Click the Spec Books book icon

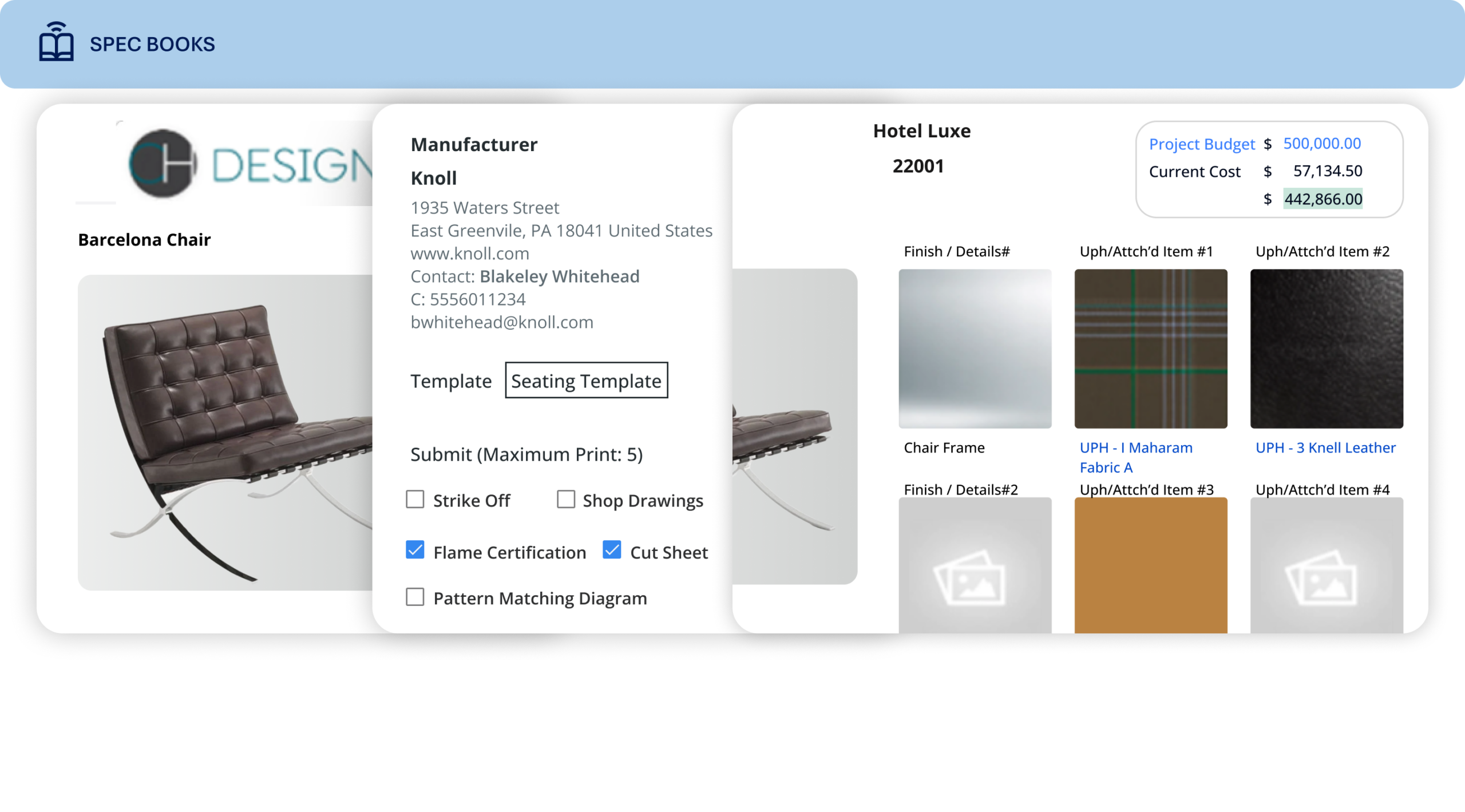pyautogui.click(x=56, y=42)
